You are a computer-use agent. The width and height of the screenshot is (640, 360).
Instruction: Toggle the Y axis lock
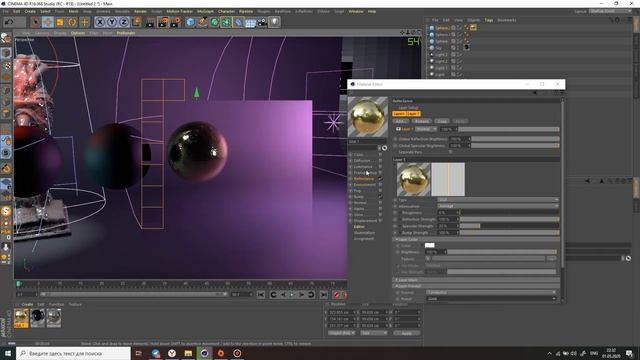pos(112,22)
